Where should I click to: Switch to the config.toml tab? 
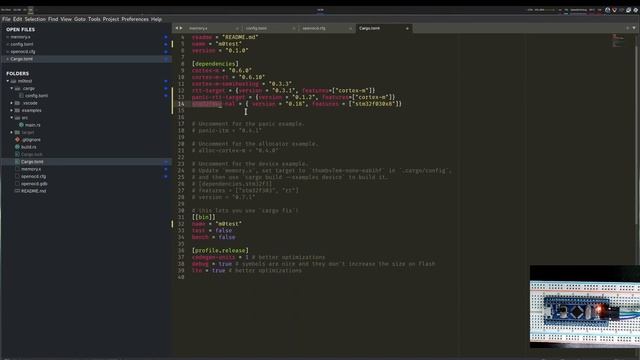pyautogui.click(x=256, y=28)
